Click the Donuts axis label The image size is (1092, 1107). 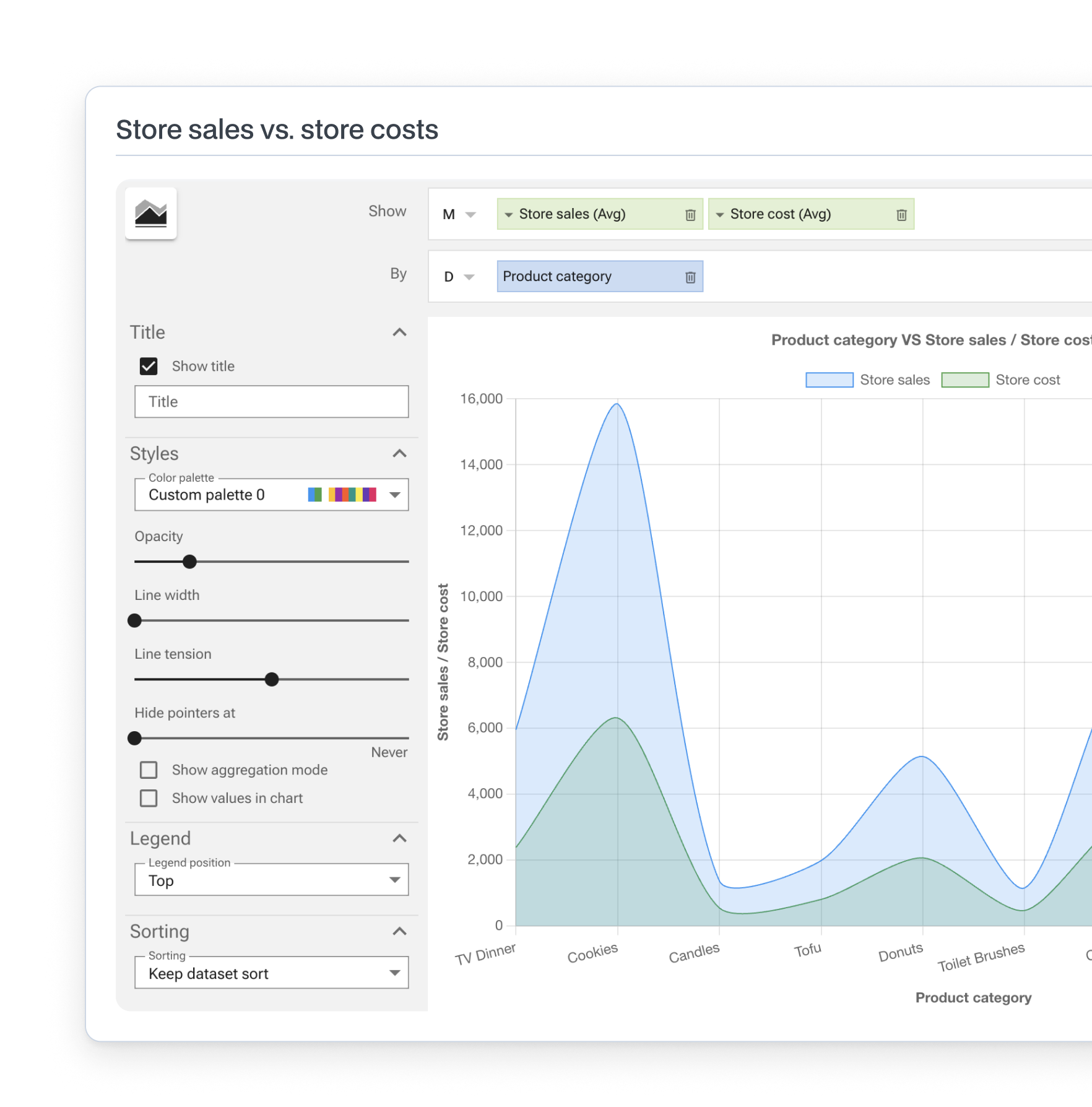tap(901, 953)
